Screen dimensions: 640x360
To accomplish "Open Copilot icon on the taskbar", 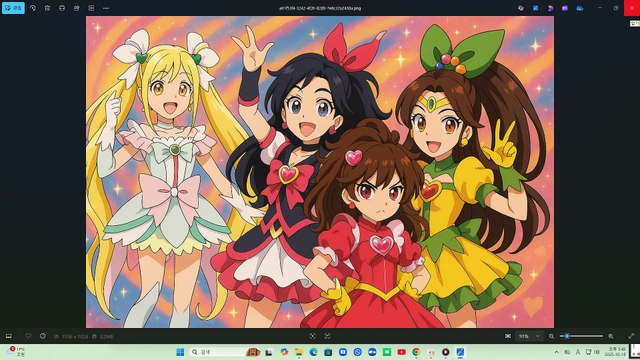I will 284,352.
